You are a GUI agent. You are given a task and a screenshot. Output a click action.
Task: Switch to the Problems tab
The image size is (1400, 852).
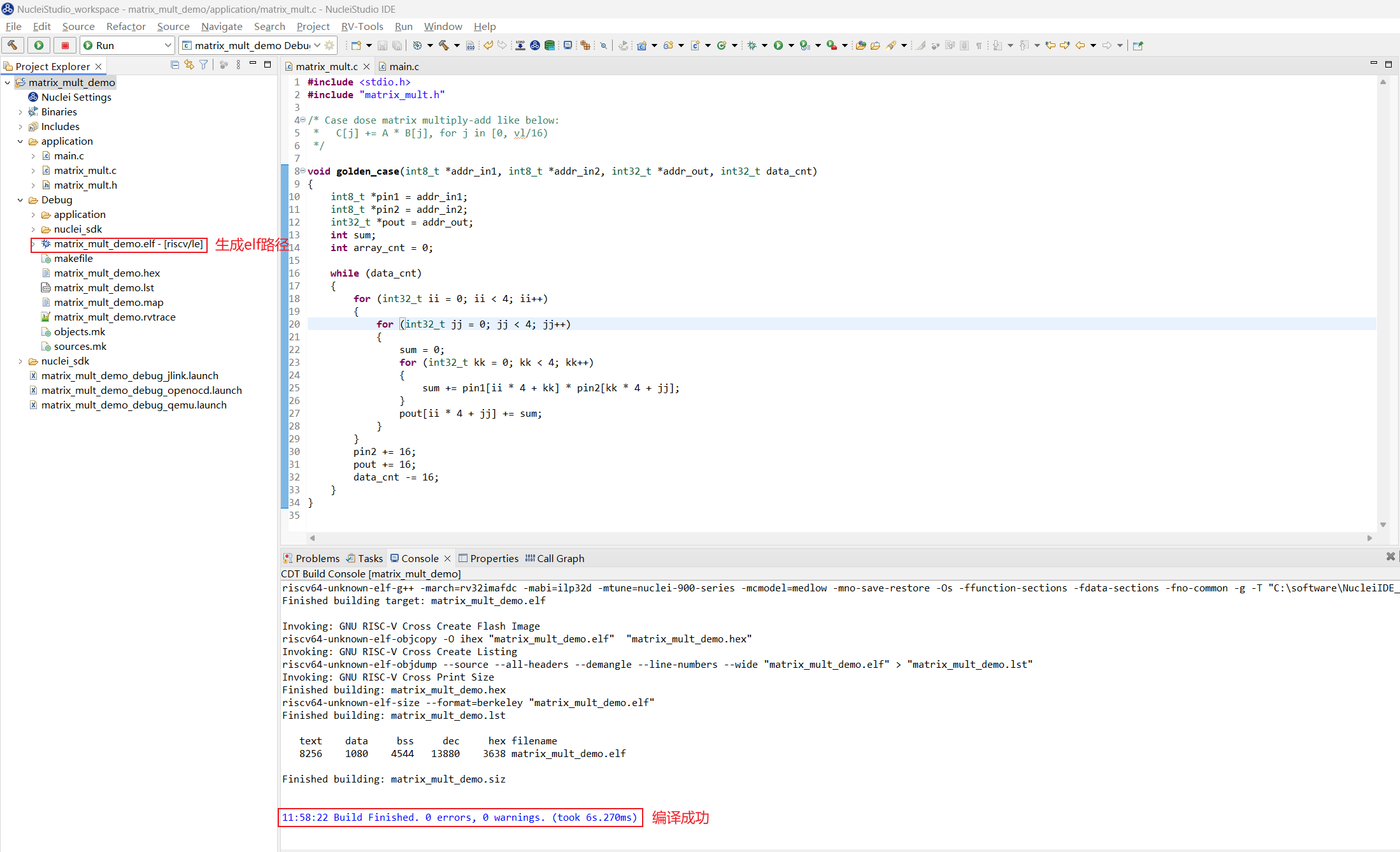(x=311, y=558)
